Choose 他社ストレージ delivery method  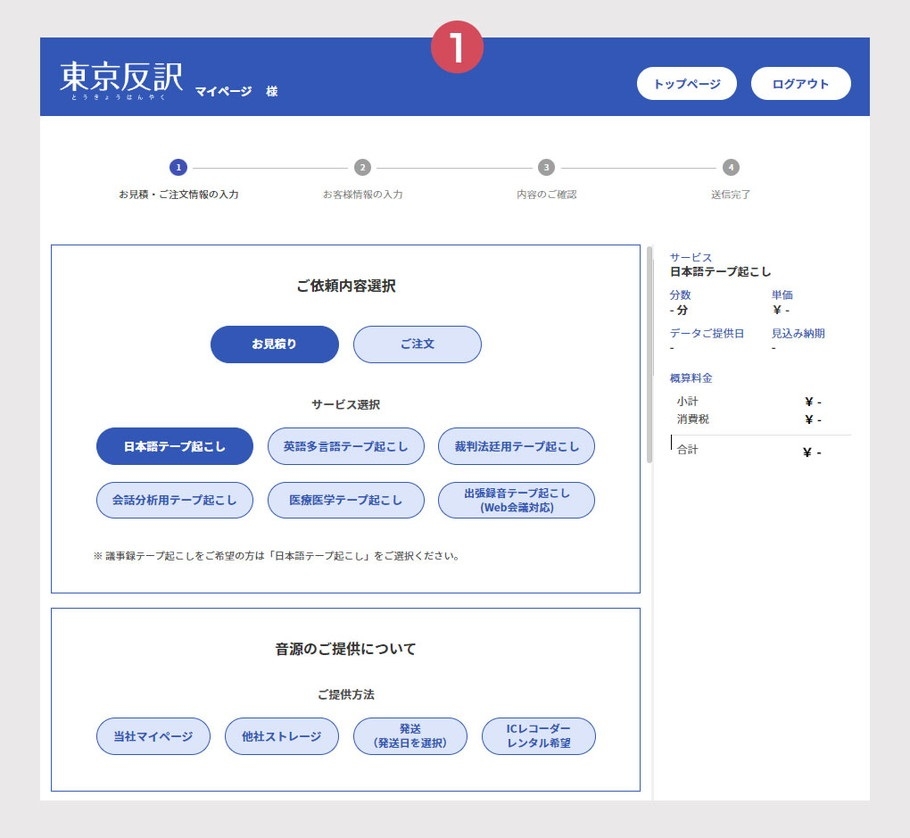tap(282, 736)
